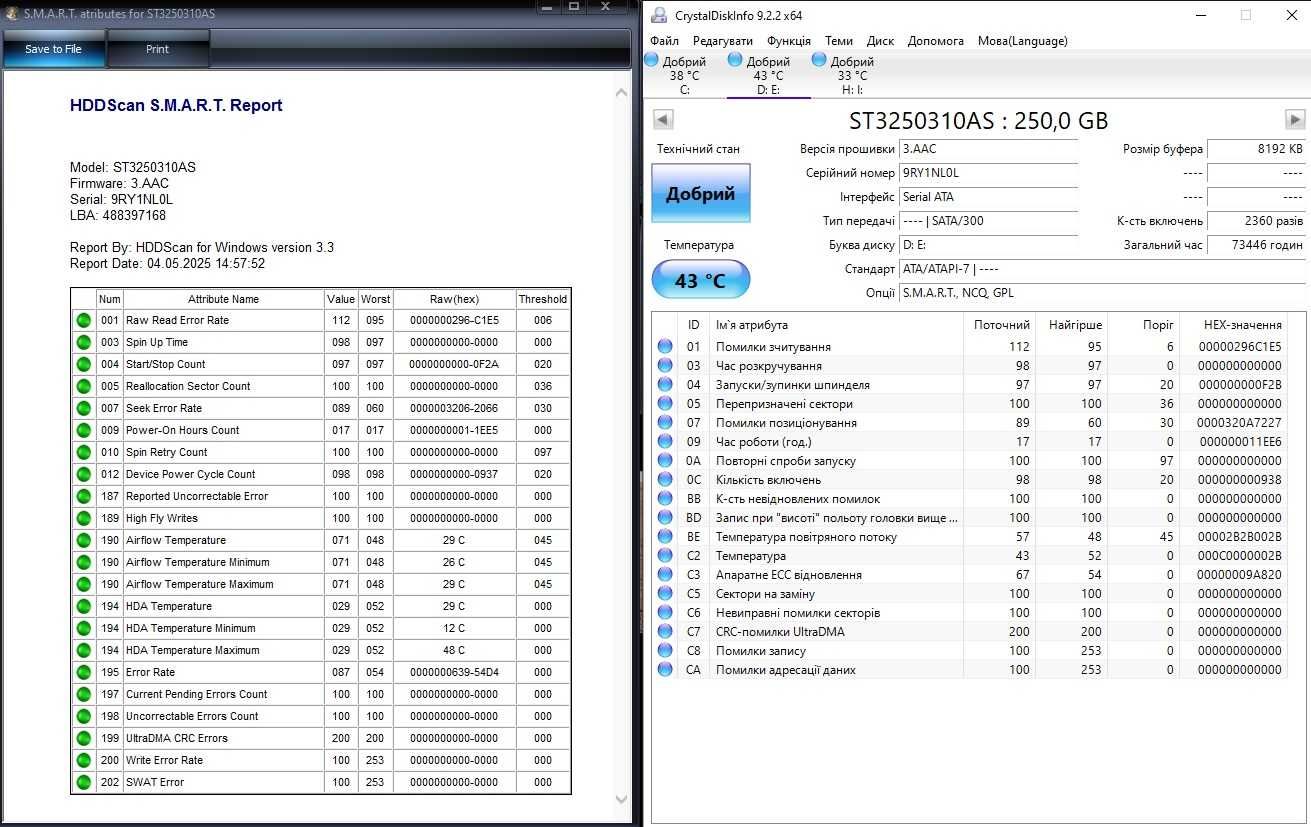Click green status icon for Raw Read Error Rate
1311x827 pixels.
tap(83, 320)
